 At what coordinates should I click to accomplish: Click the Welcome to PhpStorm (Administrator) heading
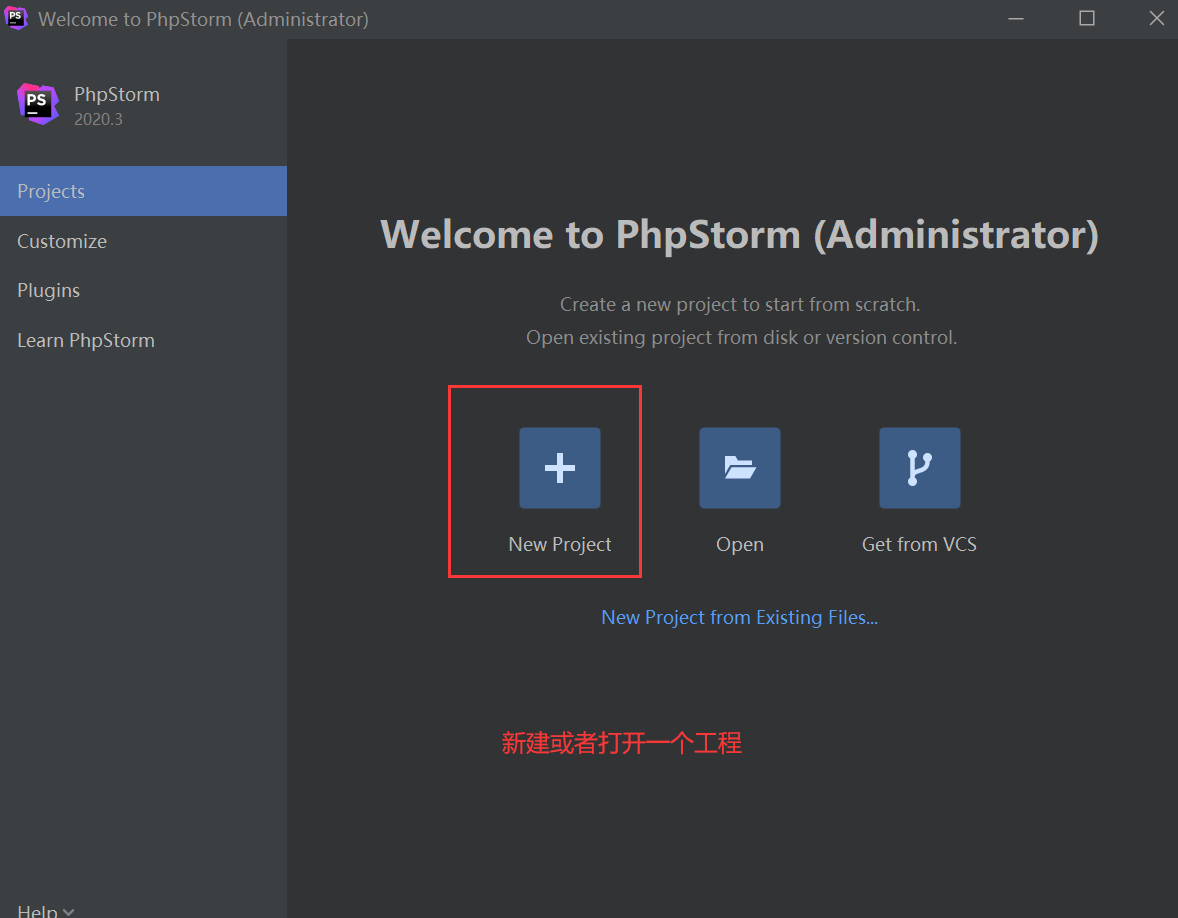pos(739,235)
